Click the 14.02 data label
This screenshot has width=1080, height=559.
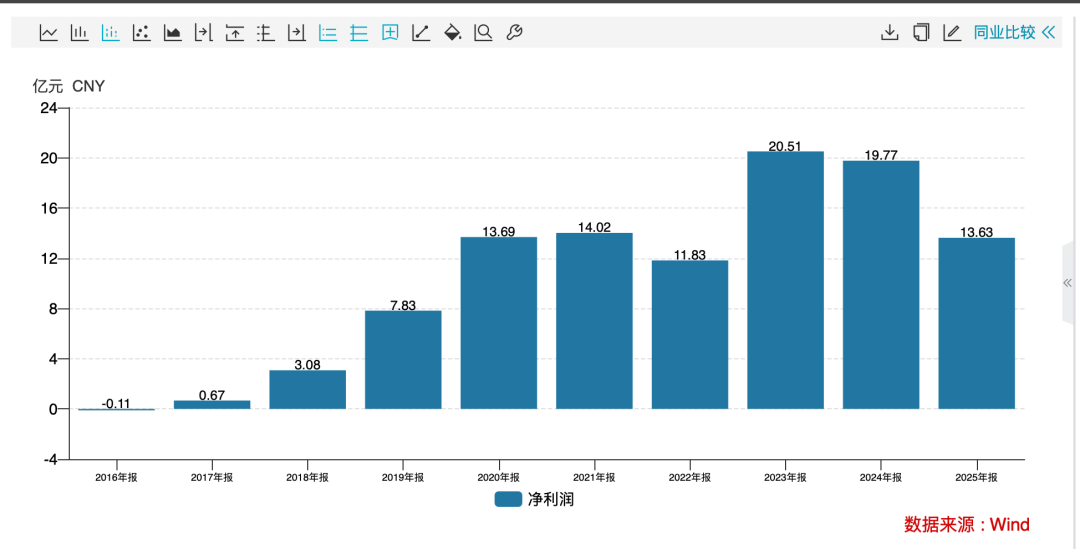[594, 228]
